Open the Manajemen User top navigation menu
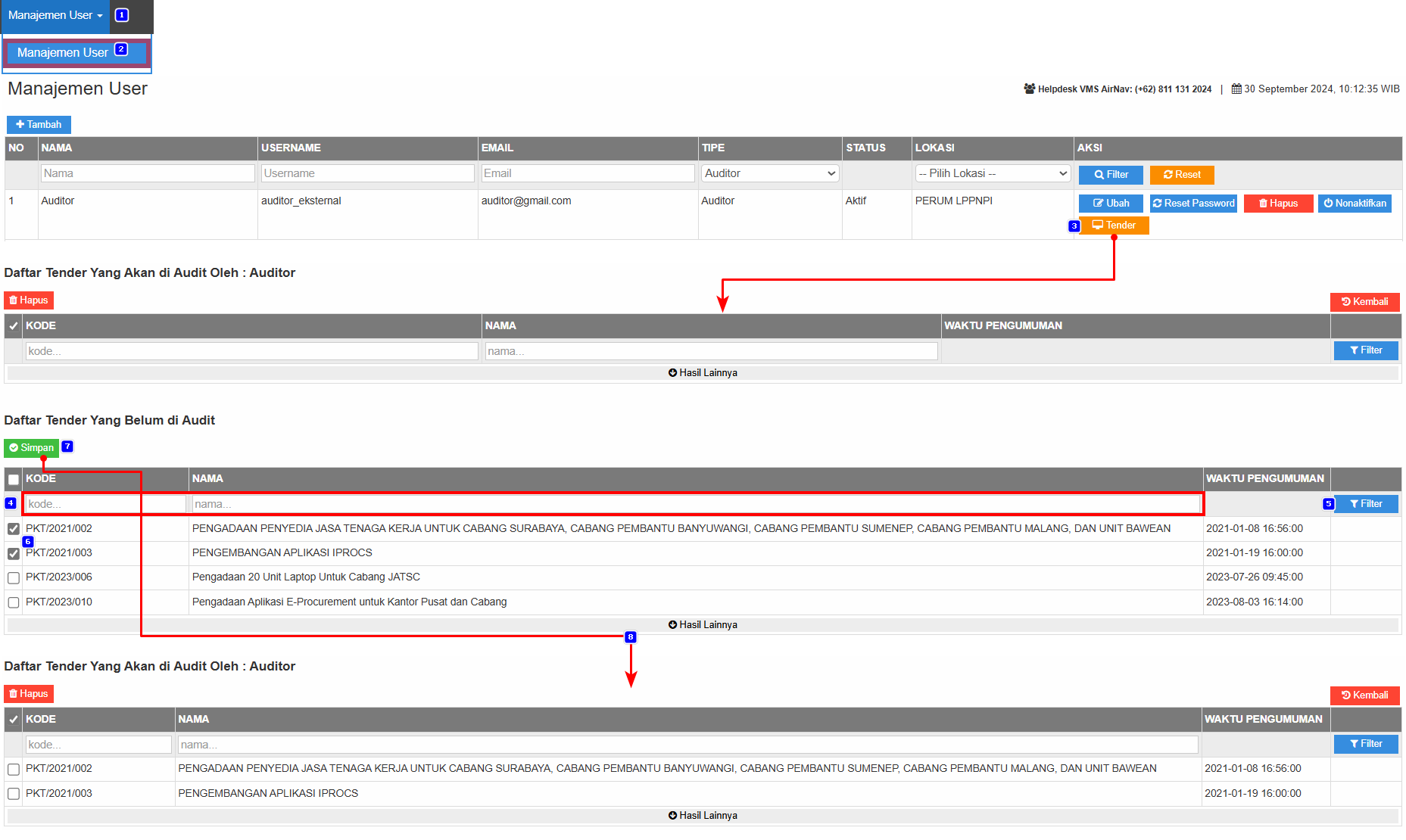 [x=55, y=15]
